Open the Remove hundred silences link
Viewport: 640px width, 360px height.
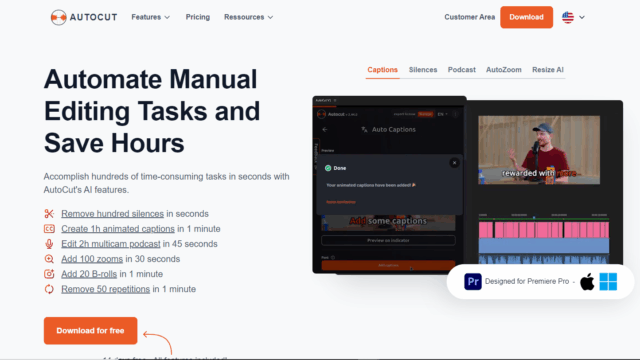112,213
